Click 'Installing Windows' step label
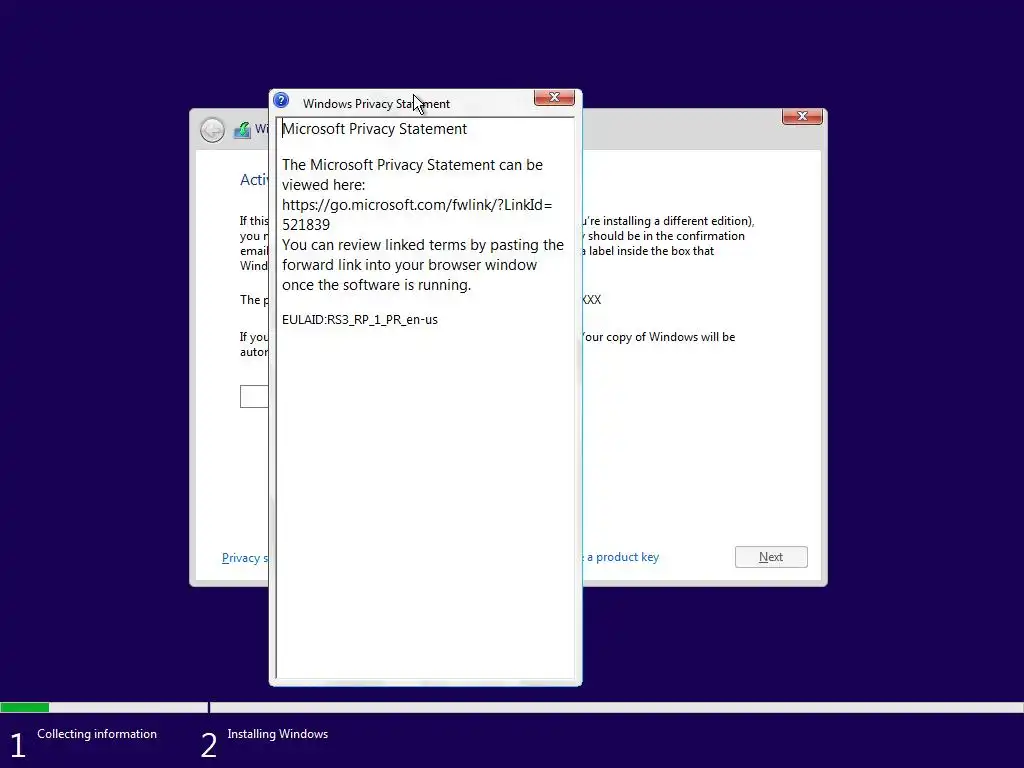This screenshot has height=768, width=1024. (x=278, y=734)
